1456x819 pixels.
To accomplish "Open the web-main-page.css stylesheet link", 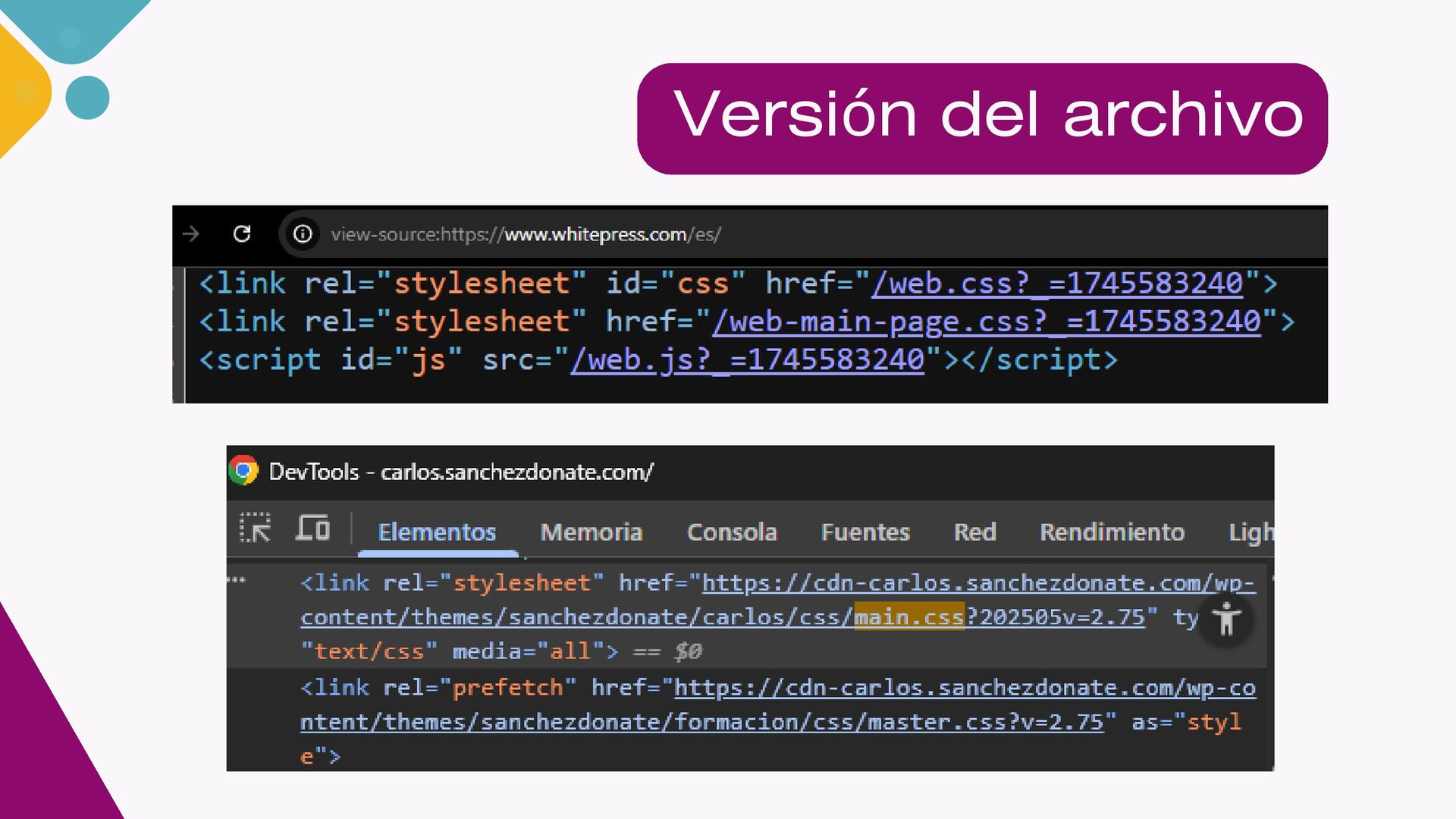I will pos(986,322).
